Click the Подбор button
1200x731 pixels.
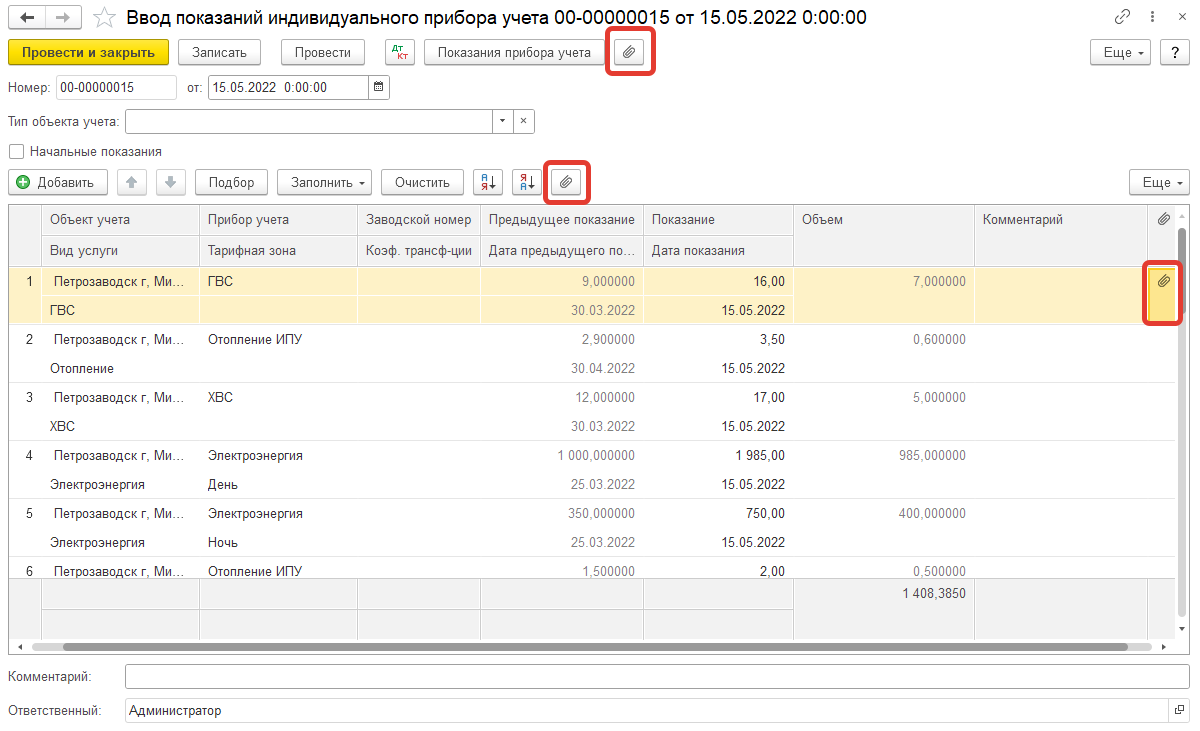(x=231, y=182)
